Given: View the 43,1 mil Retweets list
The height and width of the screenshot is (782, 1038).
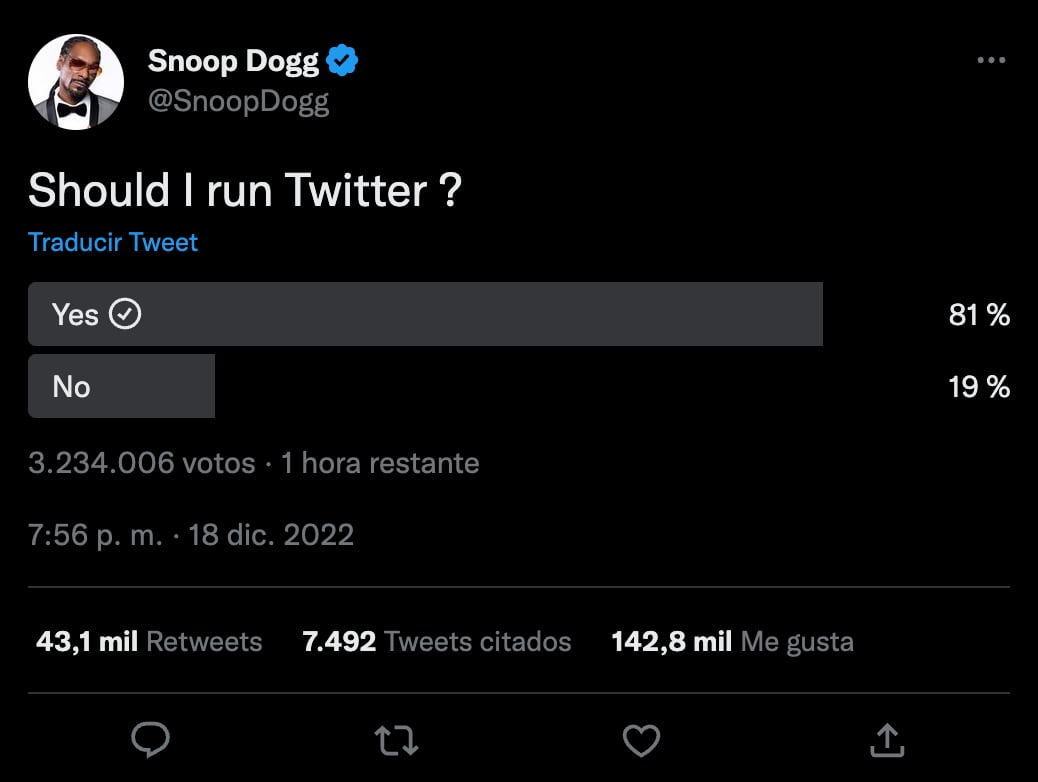Looking at the screenshot, I should point(149,641).
